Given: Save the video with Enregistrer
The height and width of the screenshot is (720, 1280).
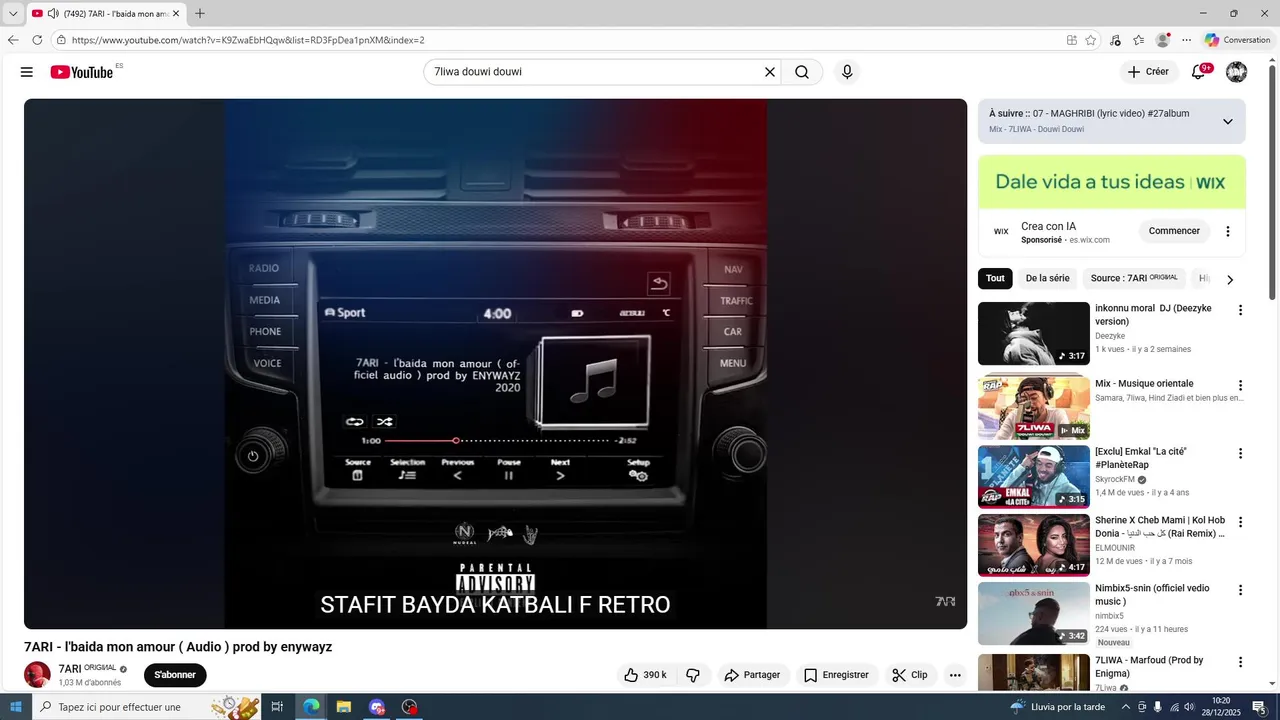Looking at the screenshot, I should (x=836, y=675).
